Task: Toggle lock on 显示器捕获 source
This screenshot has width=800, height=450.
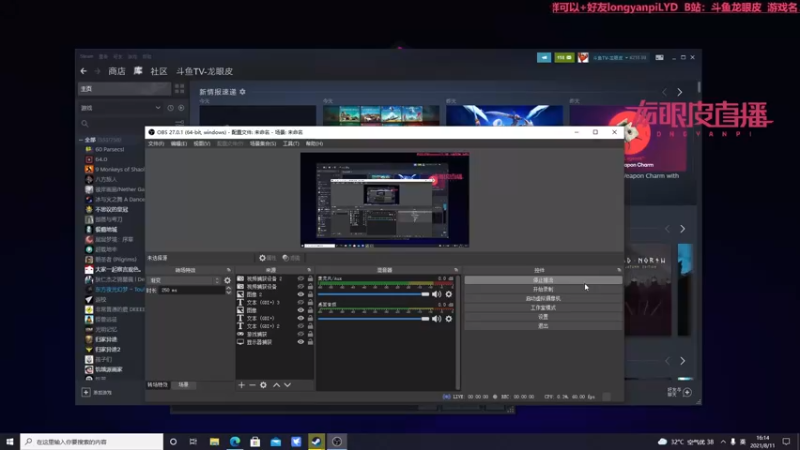Action: [x=310, y=342]
